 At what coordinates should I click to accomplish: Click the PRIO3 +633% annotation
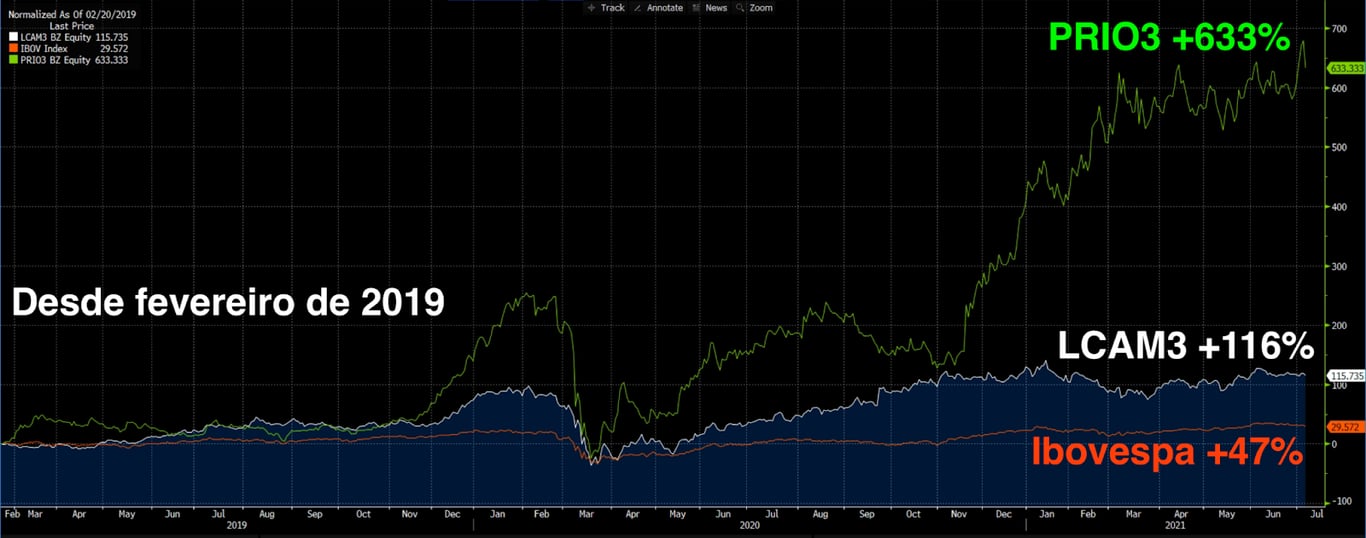tap(1169, 37)
